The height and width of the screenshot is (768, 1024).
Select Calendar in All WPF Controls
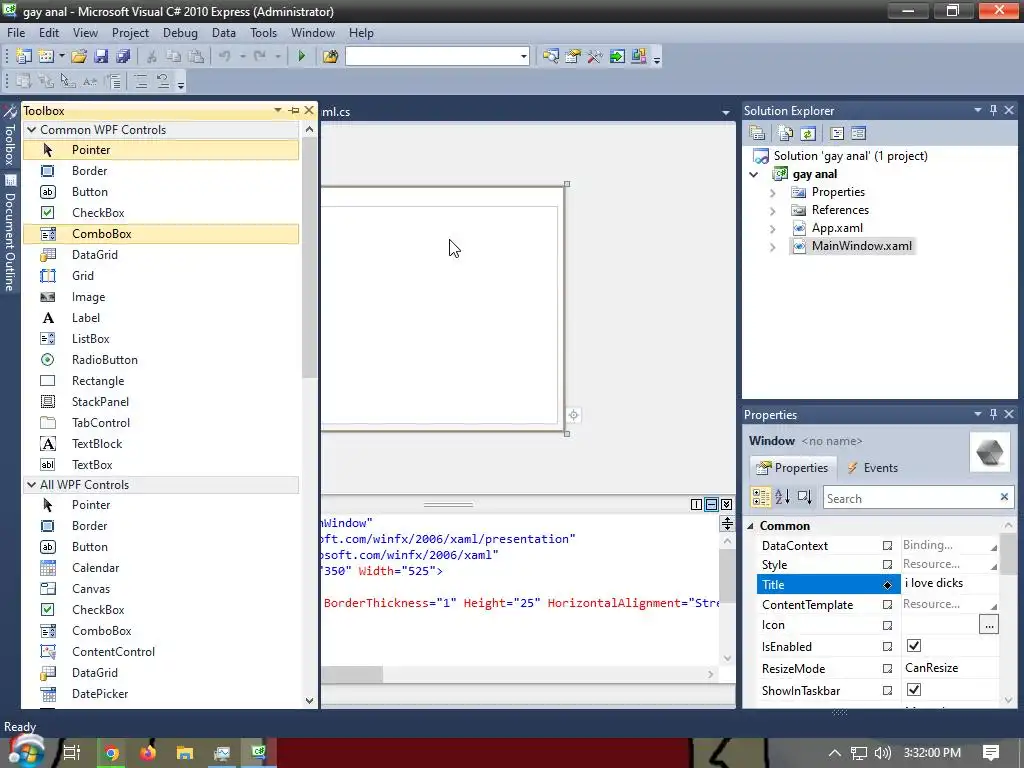161,568
